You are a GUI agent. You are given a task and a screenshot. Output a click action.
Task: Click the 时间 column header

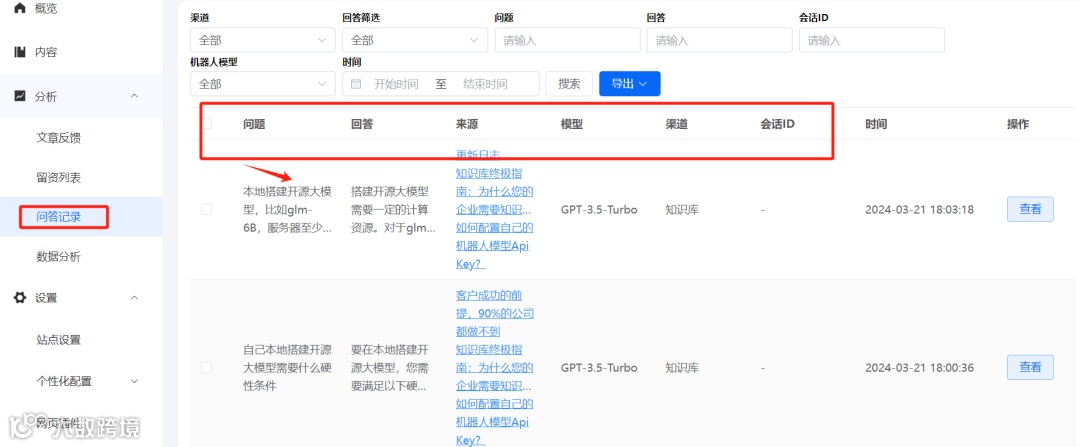coord(876,124)
